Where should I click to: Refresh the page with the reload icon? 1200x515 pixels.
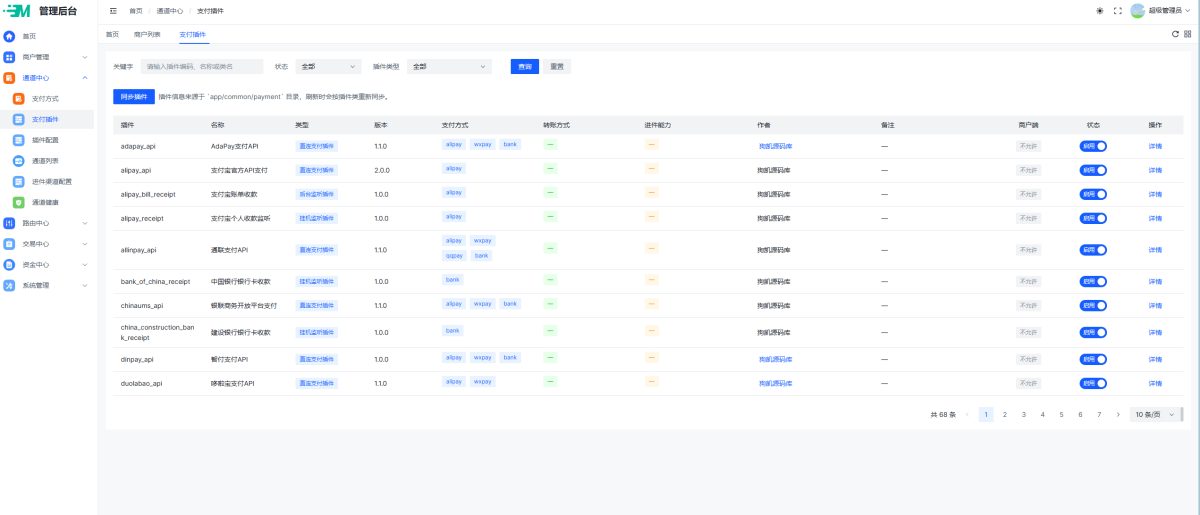tap(1175, 34)
